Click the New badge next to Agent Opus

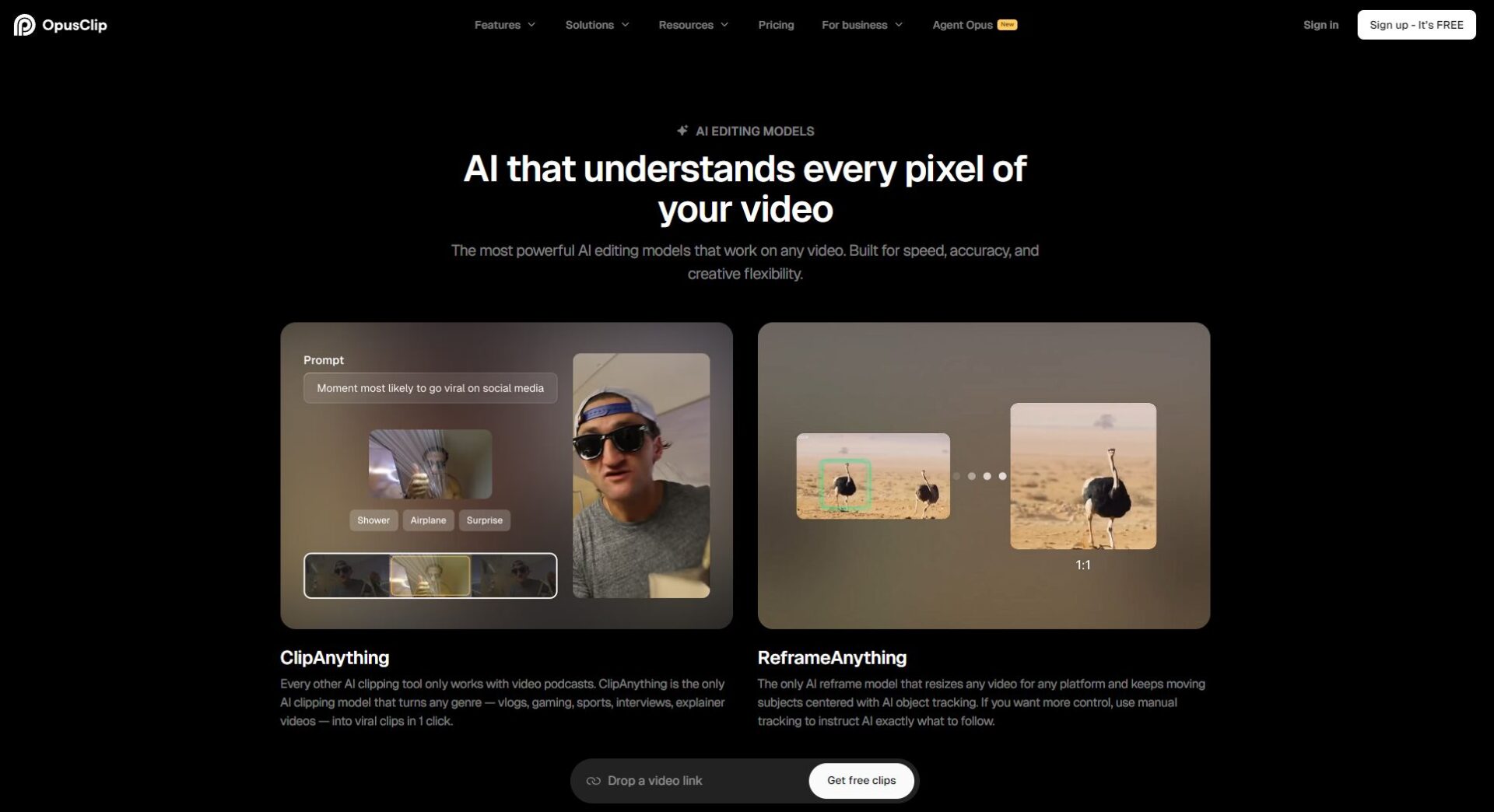[1007, 24]
